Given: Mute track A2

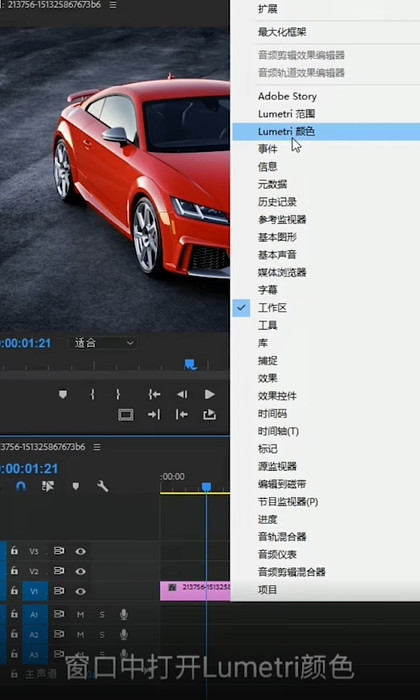Looking at the screenshot, I should [x=80, y=634].
